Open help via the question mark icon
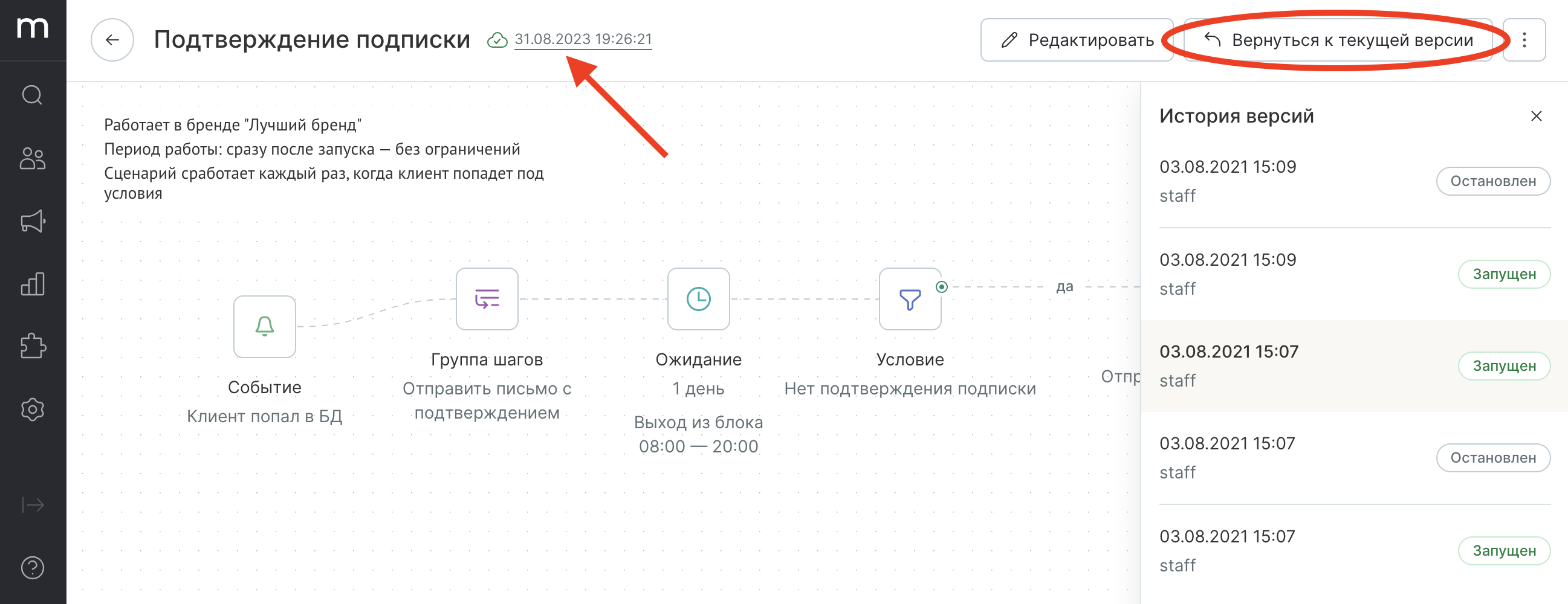 [x=32, y=568]
